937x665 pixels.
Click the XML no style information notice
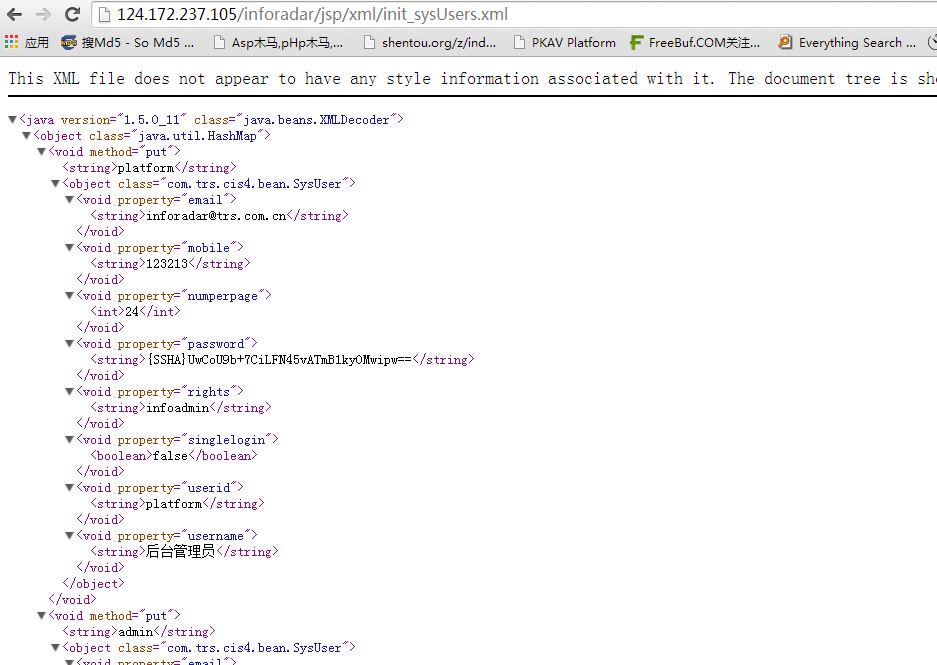coord(472,78)
